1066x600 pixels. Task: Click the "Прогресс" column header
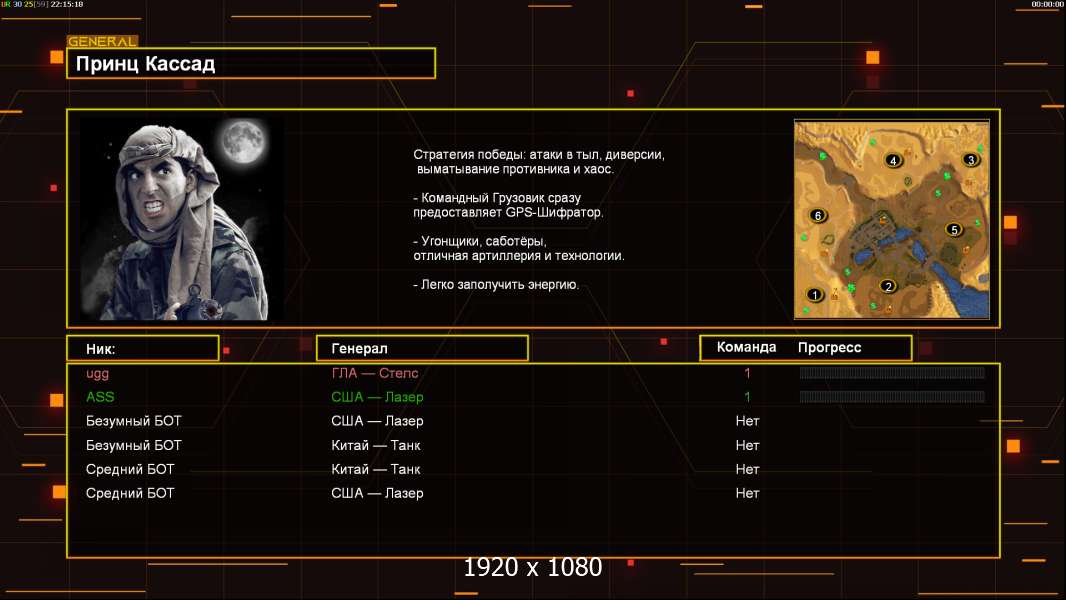829,348
